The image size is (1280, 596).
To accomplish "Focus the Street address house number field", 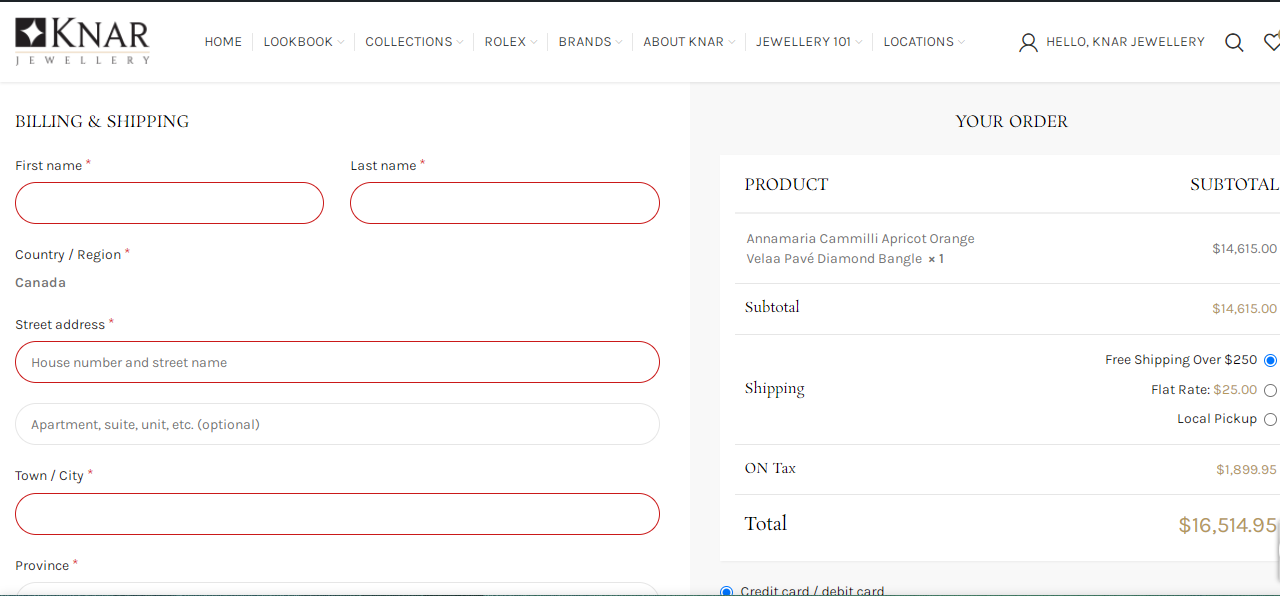I will point(337,362).
